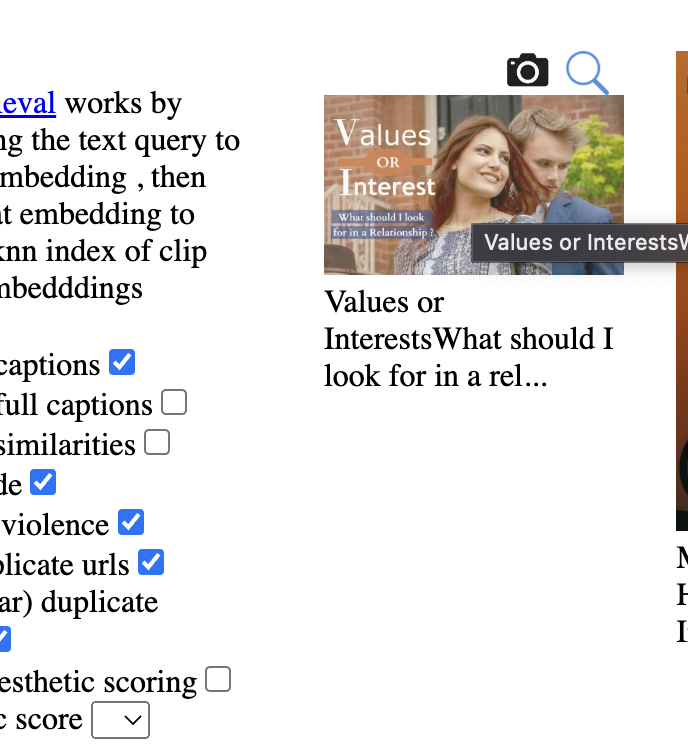This screenshot has width=688, height=744.
Task: Turn on the similarities checkbox
Action: click(157, 442)
